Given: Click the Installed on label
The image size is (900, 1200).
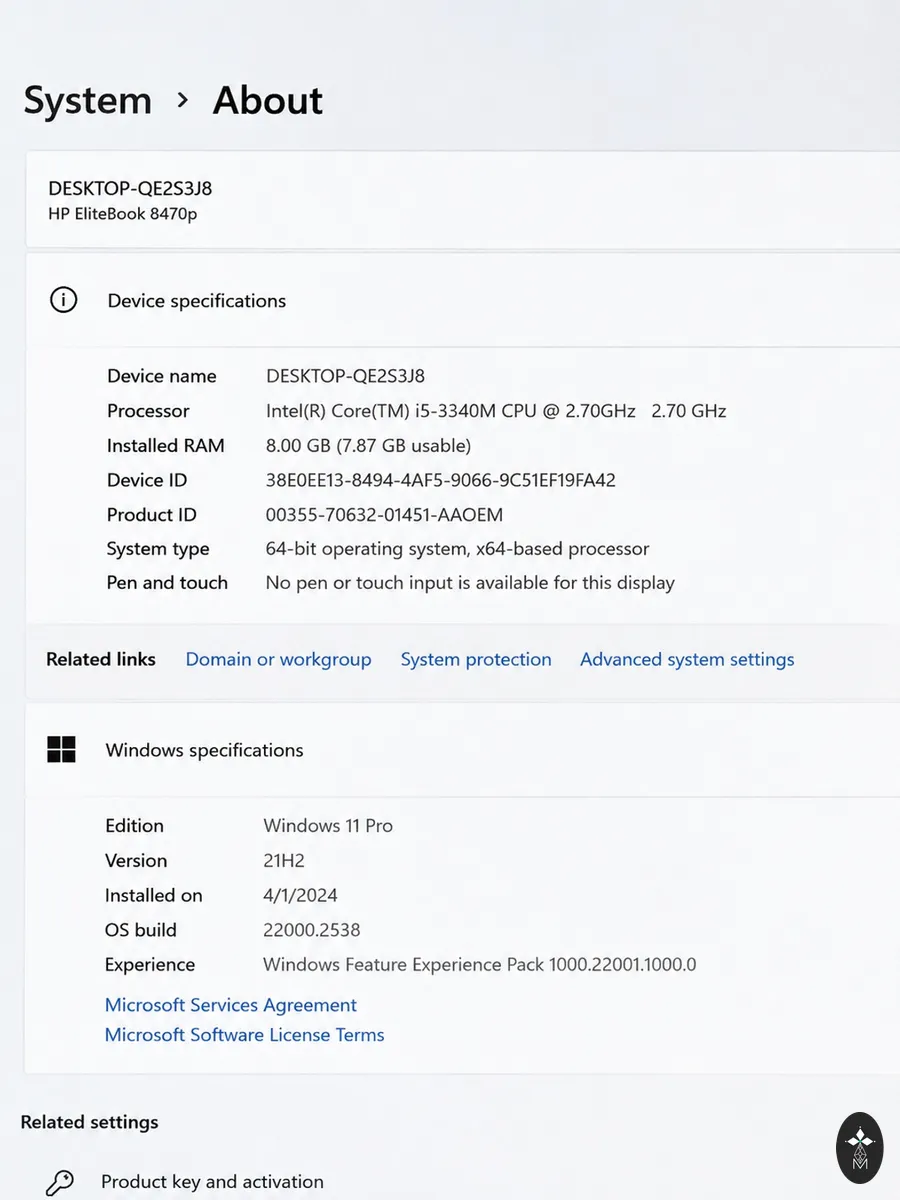Looking at the screenshot, I should tap(154, 896).
